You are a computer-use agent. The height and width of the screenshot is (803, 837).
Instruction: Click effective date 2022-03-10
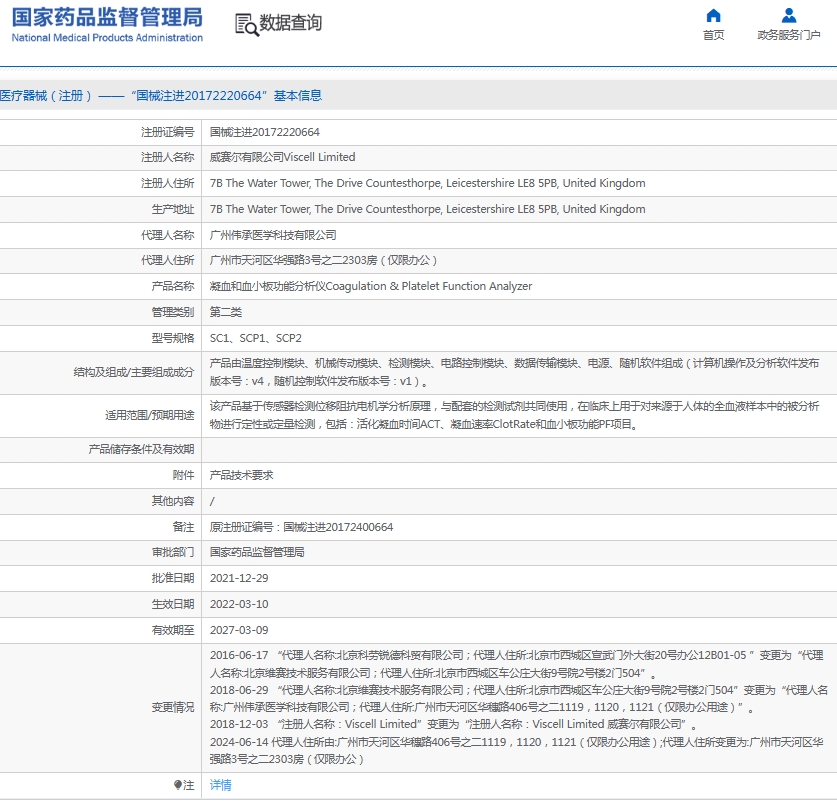click(x=239, y=604)
